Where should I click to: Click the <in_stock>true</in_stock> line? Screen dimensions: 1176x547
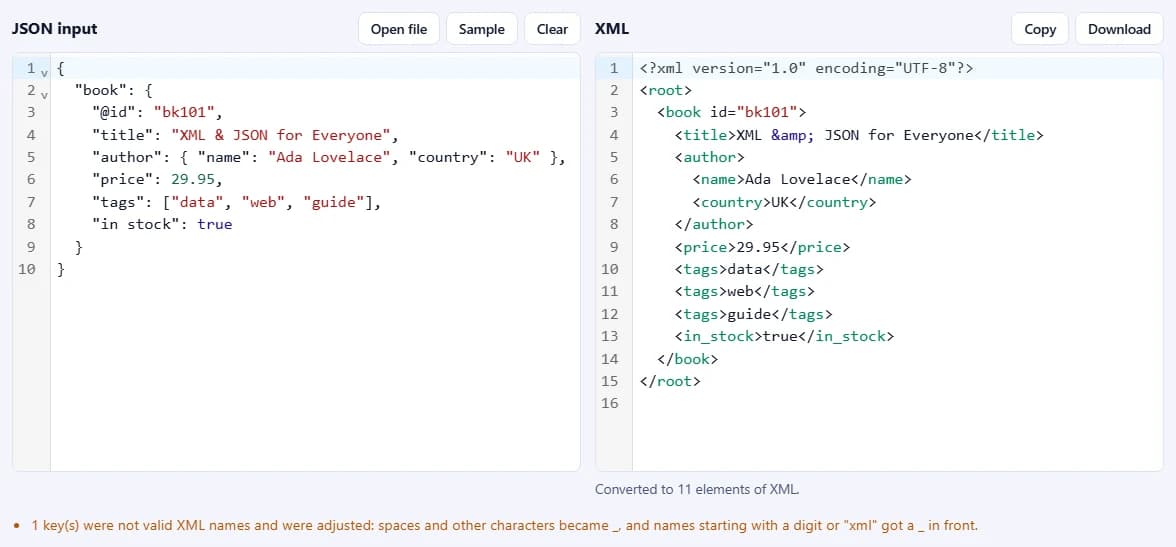coord(784,336)
